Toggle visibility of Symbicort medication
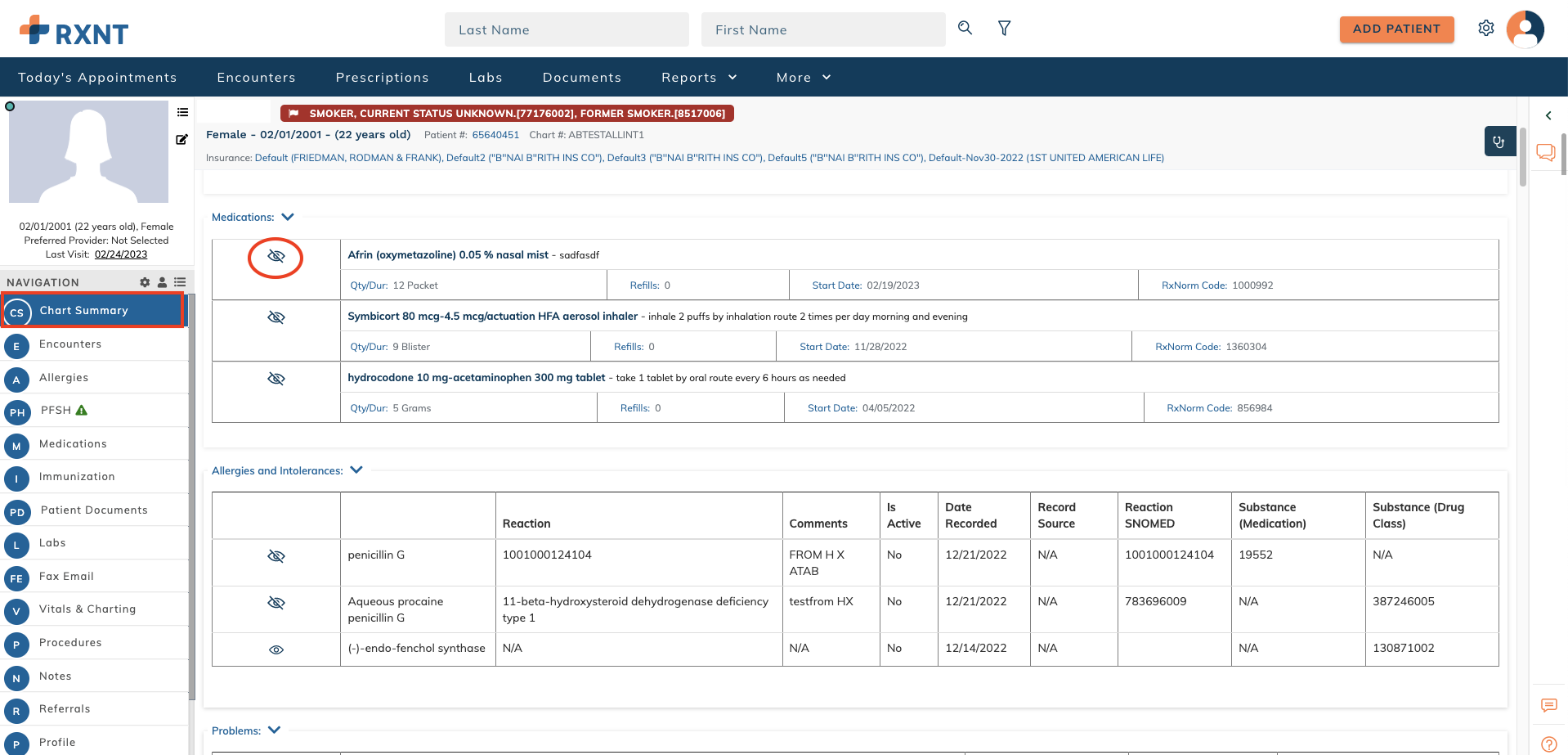Image resolution: width=1568 pixels, height=755 pixels. (x=276, y=317)
